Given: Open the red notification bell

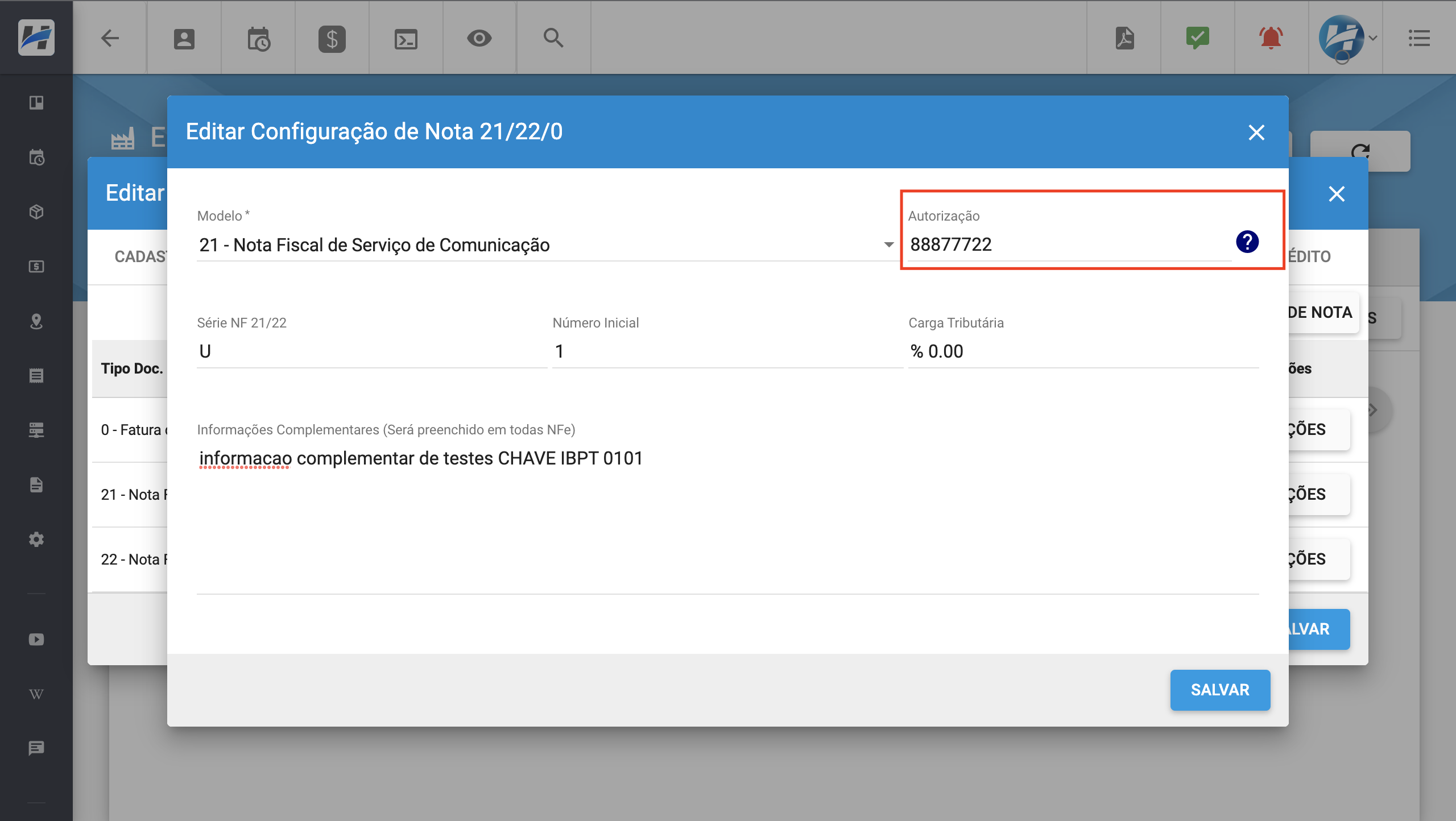Looking at the screenshot, I should 1271,38.
